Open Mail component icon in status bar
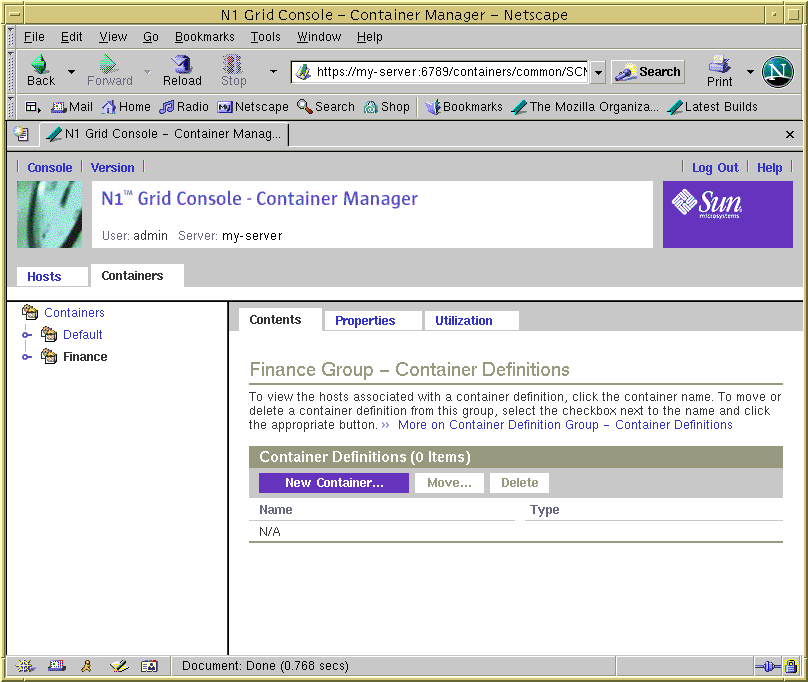Viewport: 808px width, 682px height. (x=57, y=666)
